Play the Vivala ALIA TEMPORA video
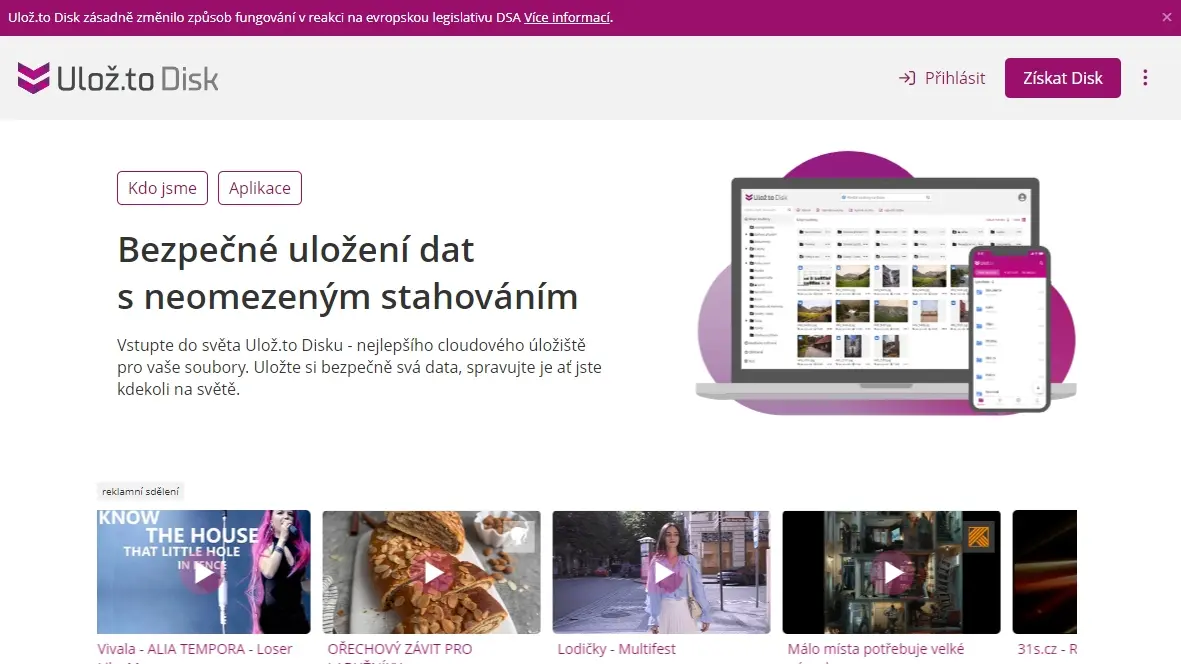This screenshot has height=664, width=1181. [x=203, y=573]
